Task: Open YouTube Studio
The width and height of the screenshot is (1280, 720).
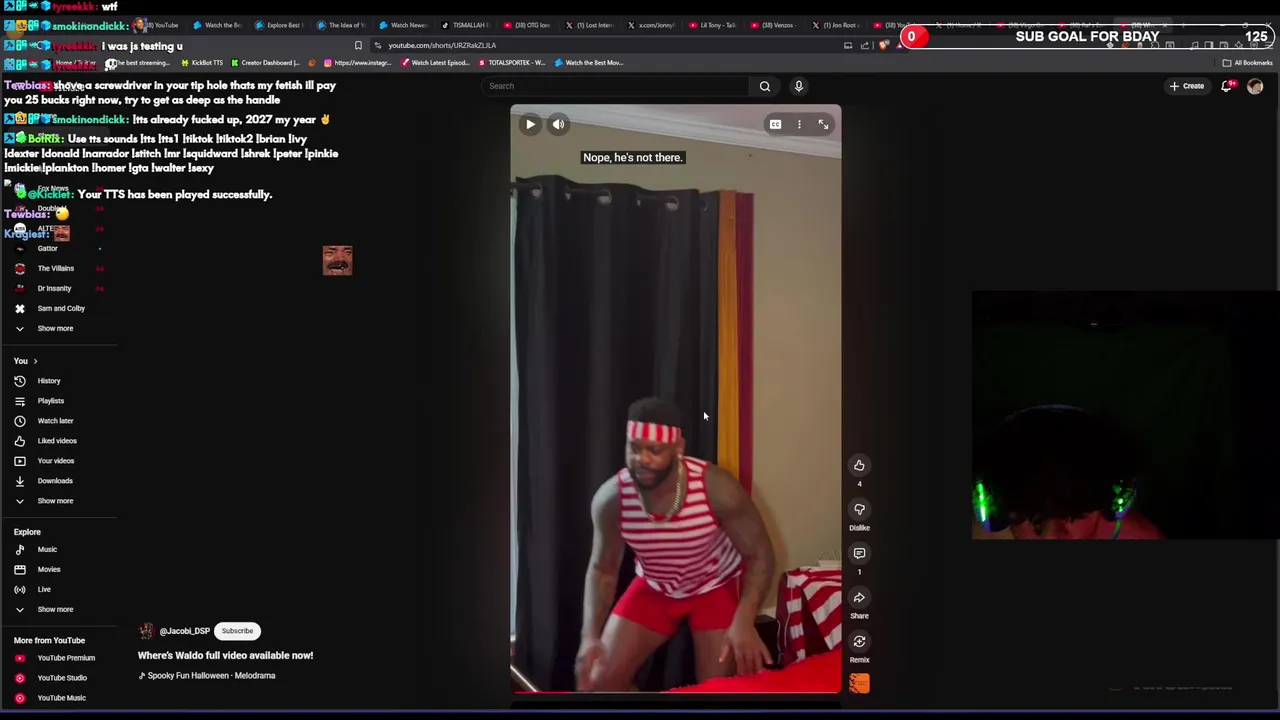Action: coord(62,678)
